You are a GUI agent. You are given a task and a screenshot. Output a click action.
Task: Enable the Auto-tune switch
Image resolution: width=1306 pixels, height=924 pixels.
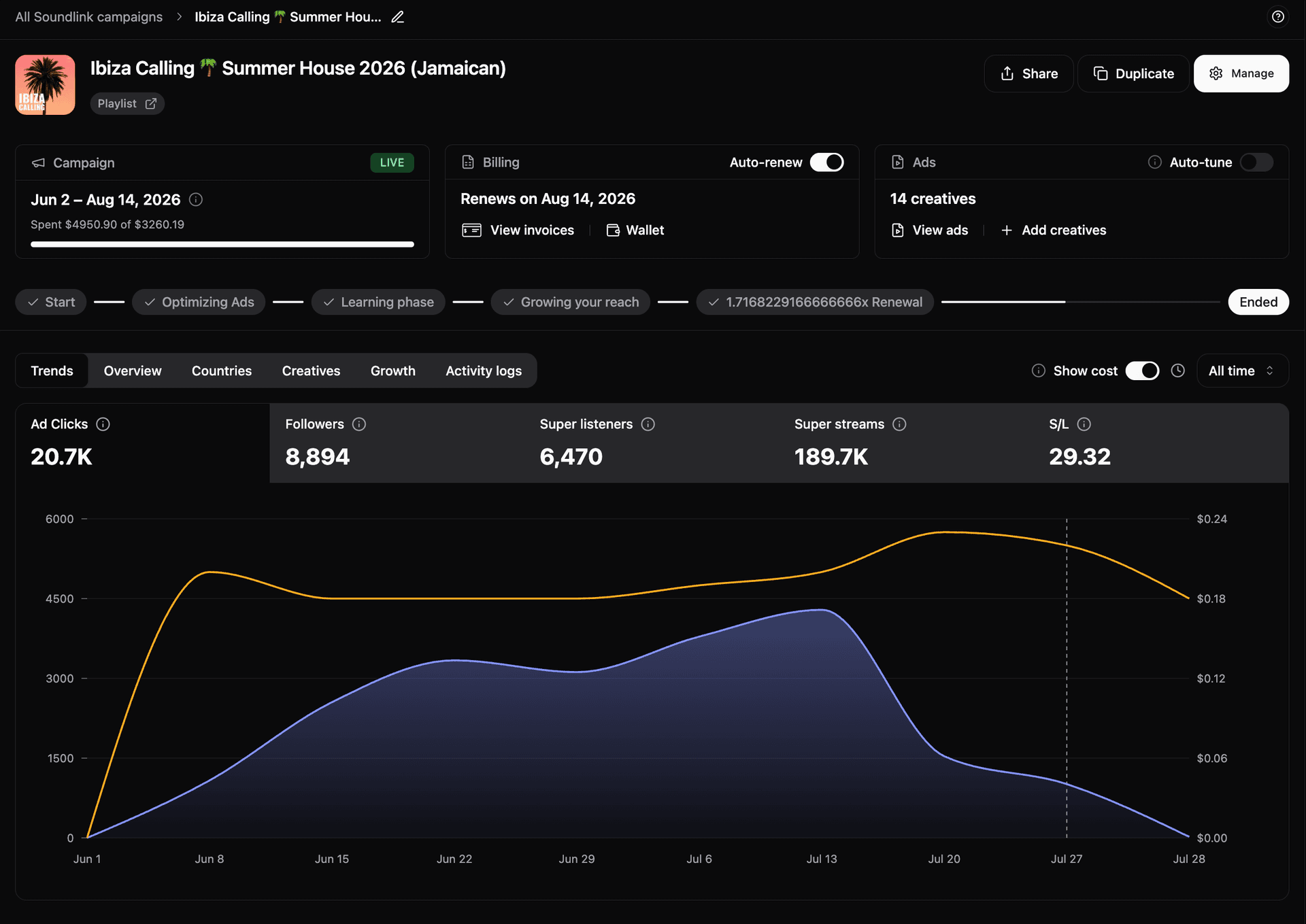[x=1256, y=162]
